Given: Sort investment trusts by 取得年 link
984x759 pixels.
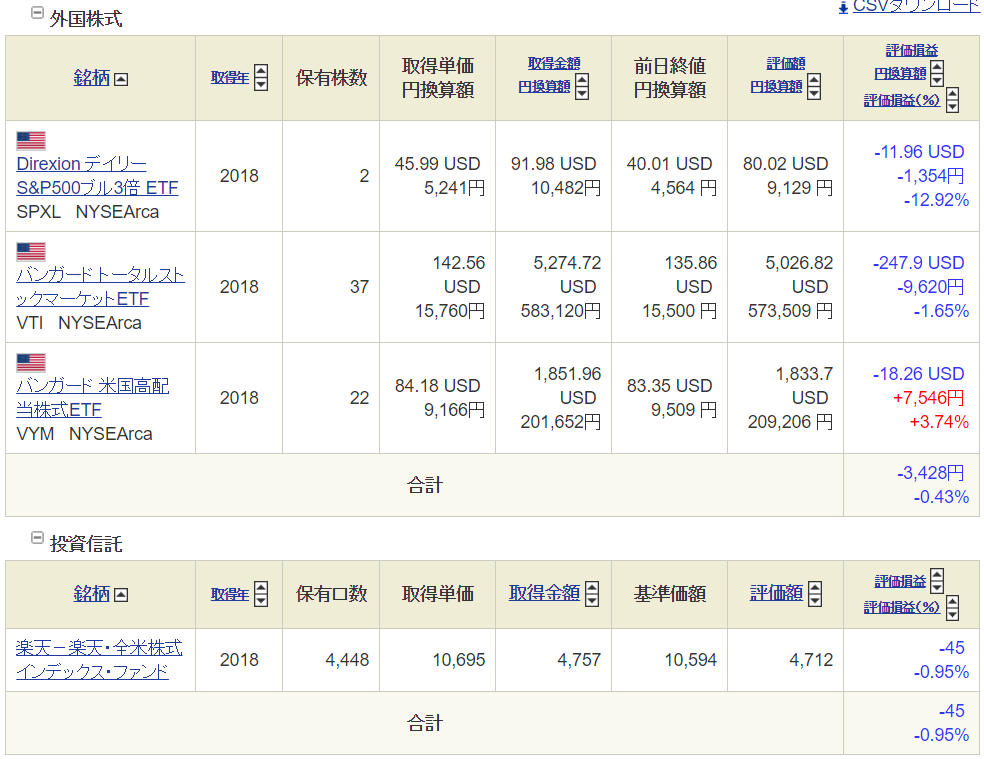Looking at the screenshot, I should click(230, 595).
